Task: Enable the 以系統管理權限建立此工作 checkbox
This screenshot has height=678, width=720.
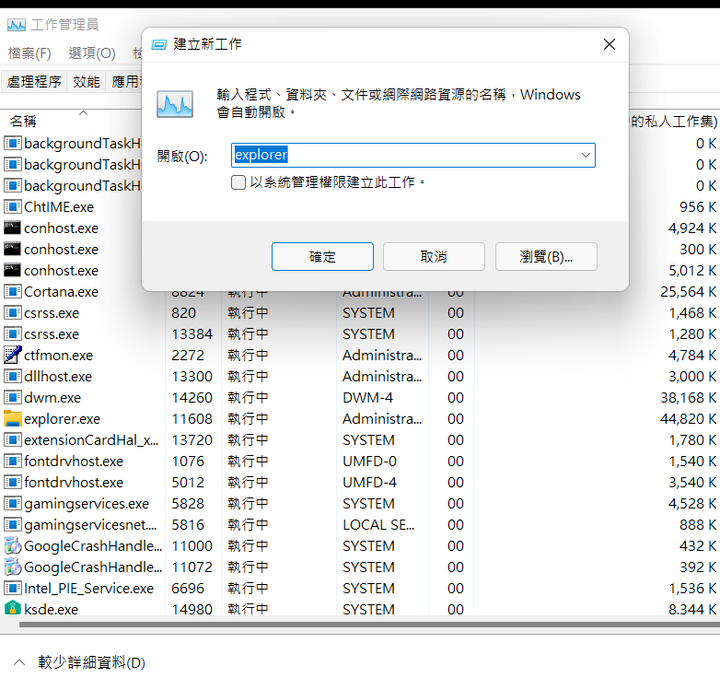Action: [x=238, y=183]
